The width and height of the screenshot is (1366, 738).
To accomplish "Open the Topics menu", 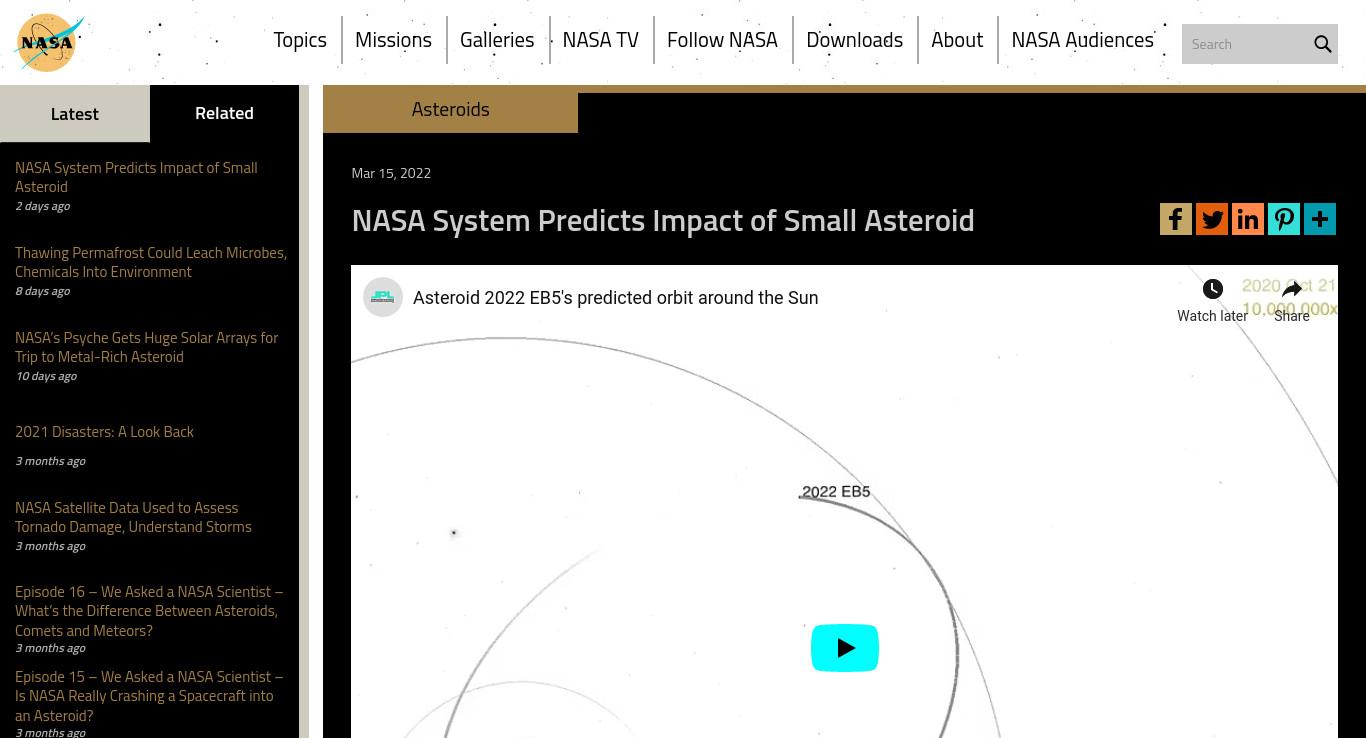I will [x=300, y=40].
